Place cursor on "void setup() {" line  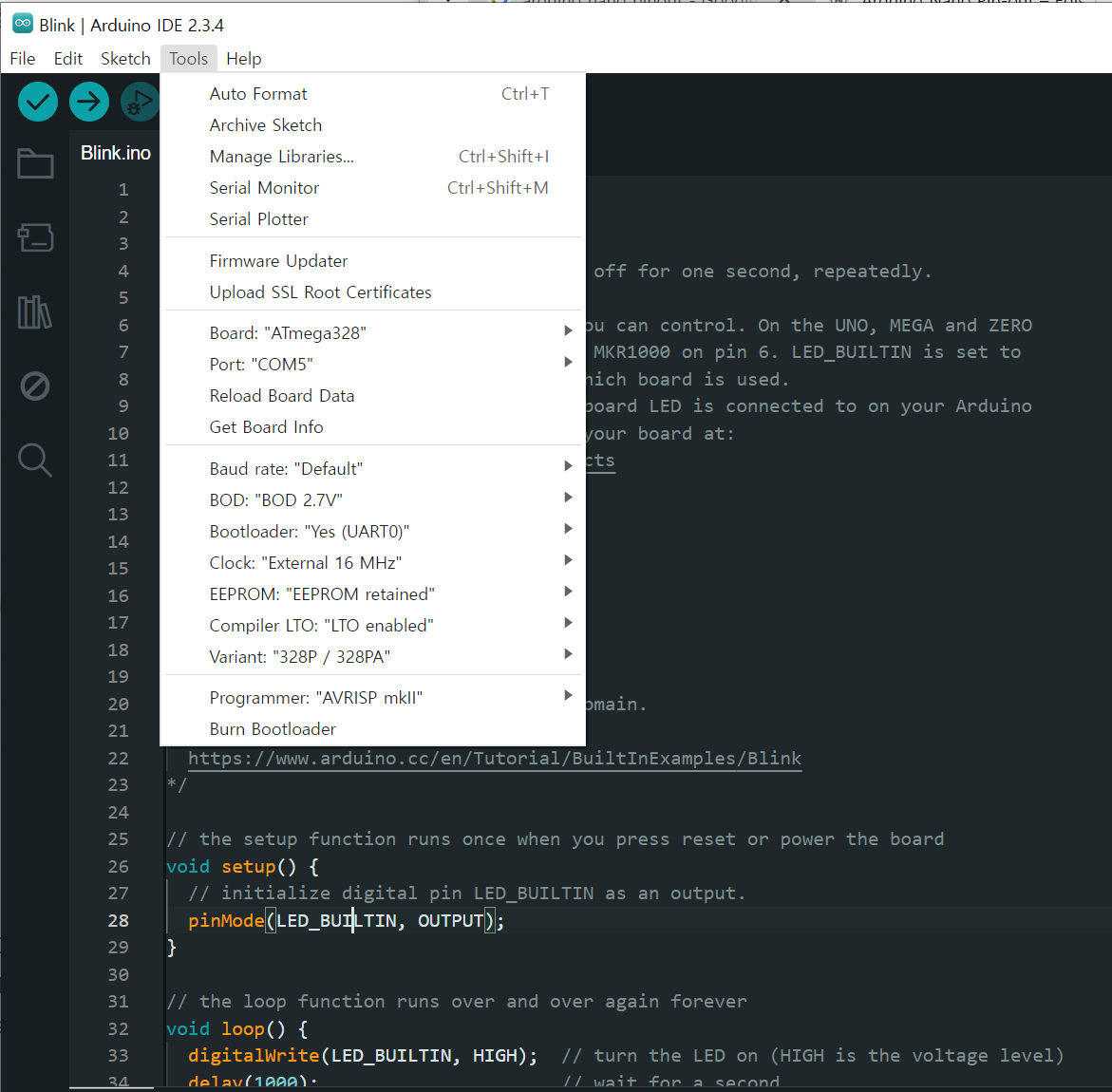click(x=242, y=867)
